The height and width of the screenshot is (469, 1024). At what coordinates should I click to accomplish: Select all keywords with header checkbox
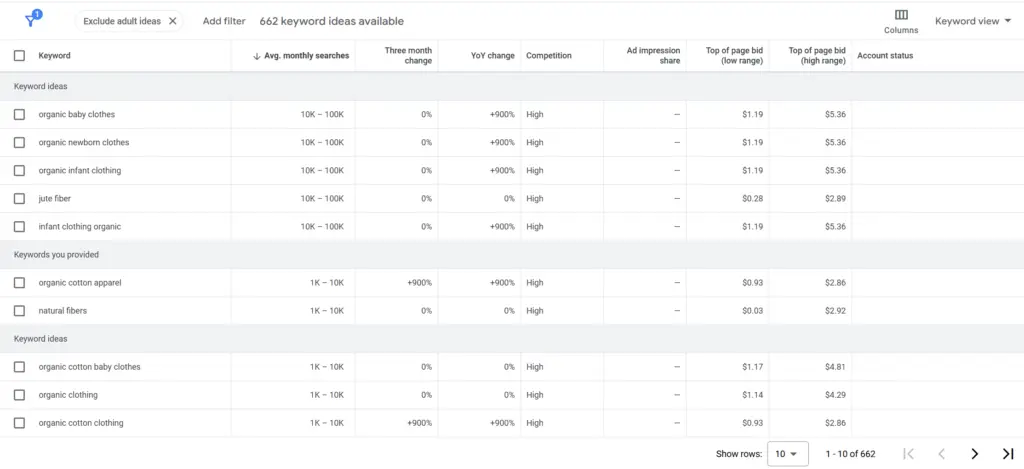pos(20,56)
